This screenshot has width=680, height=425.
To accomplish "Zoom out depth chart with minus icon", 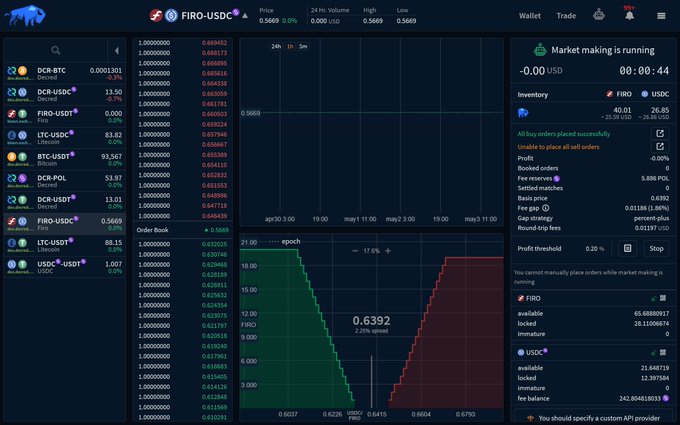I will [355, 251].
